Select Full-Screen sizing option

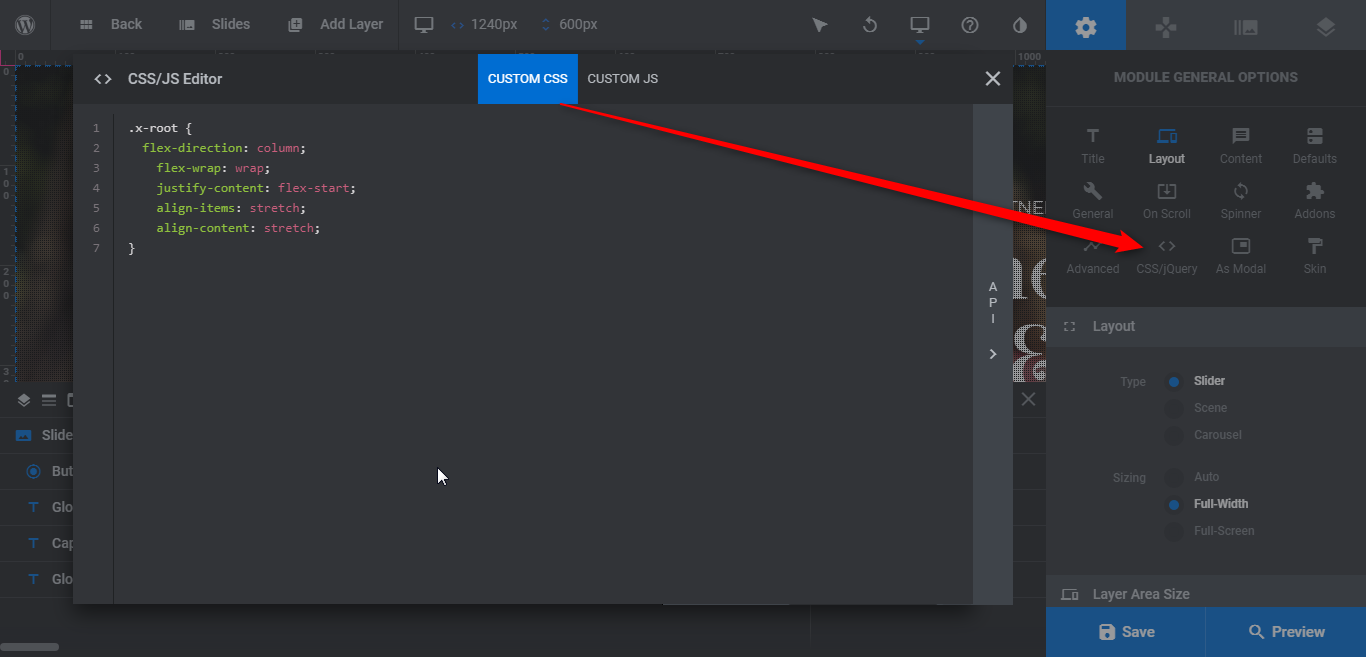tap(1175, 531)
